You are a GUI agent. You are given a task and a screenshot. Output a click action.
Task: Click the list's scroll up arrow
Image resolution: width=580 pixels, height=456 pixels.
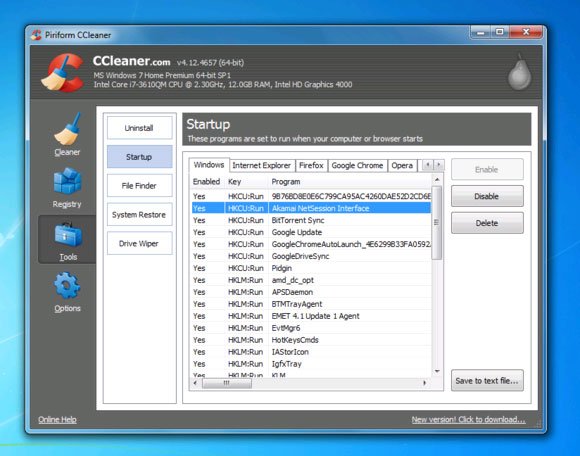pos(437,180)
